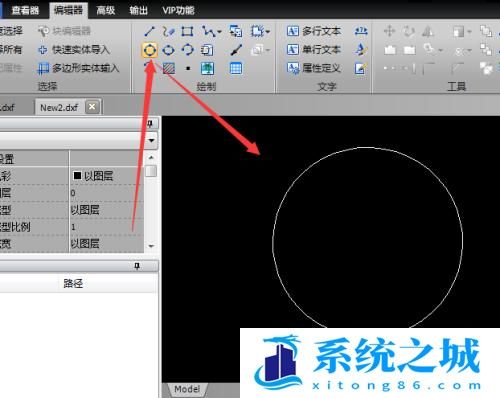
Task: Pin the properties panel header
Action: 150,124
